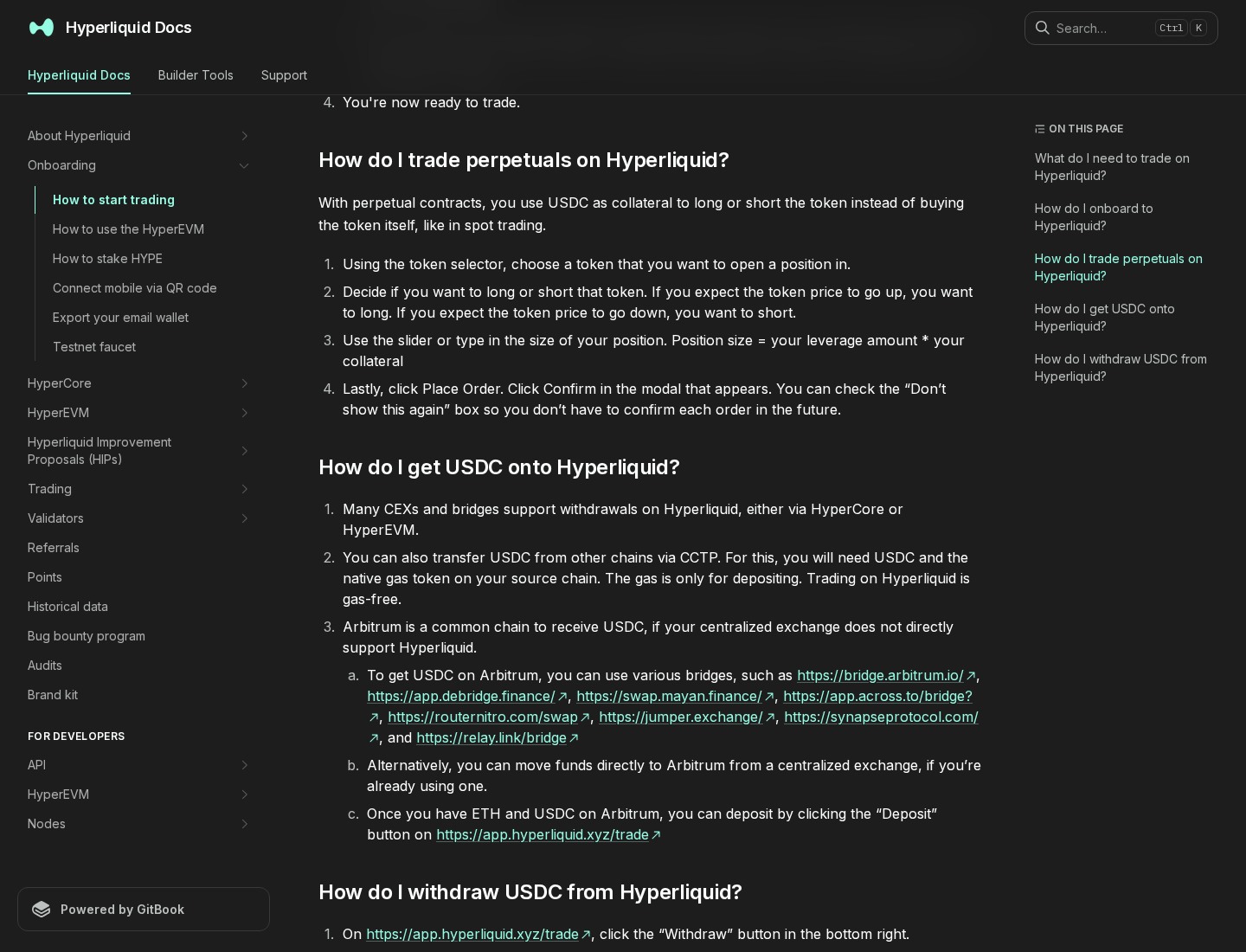Open How to use the HyperEVM page
This screenshot has width=1246, height=952.
[128, 229]
